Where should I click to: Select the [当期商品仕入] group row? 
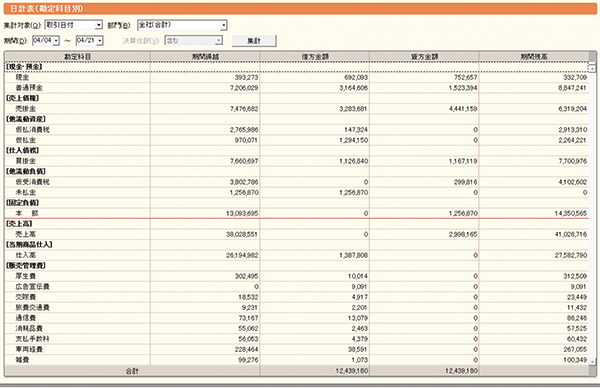(x=296, y=245)
